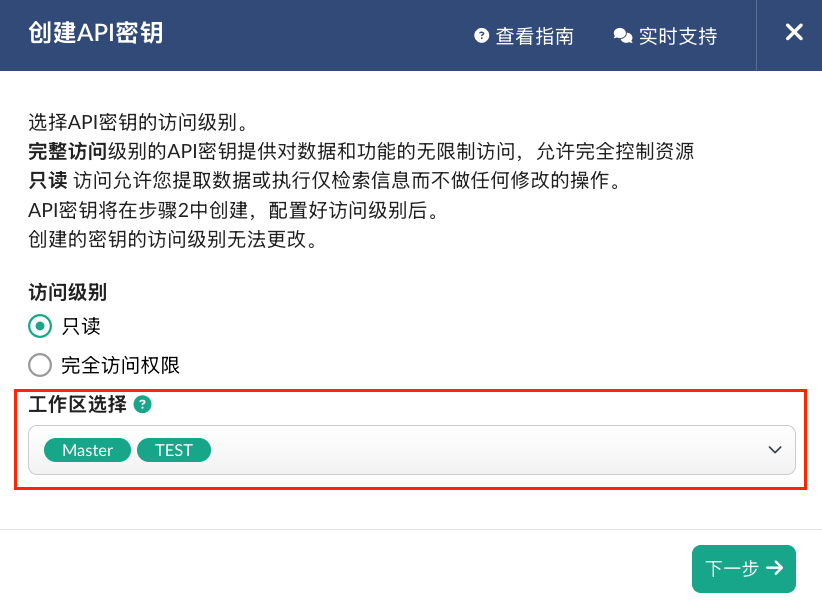Click the 创建API密钥 dialog title

tap(95, 33)
